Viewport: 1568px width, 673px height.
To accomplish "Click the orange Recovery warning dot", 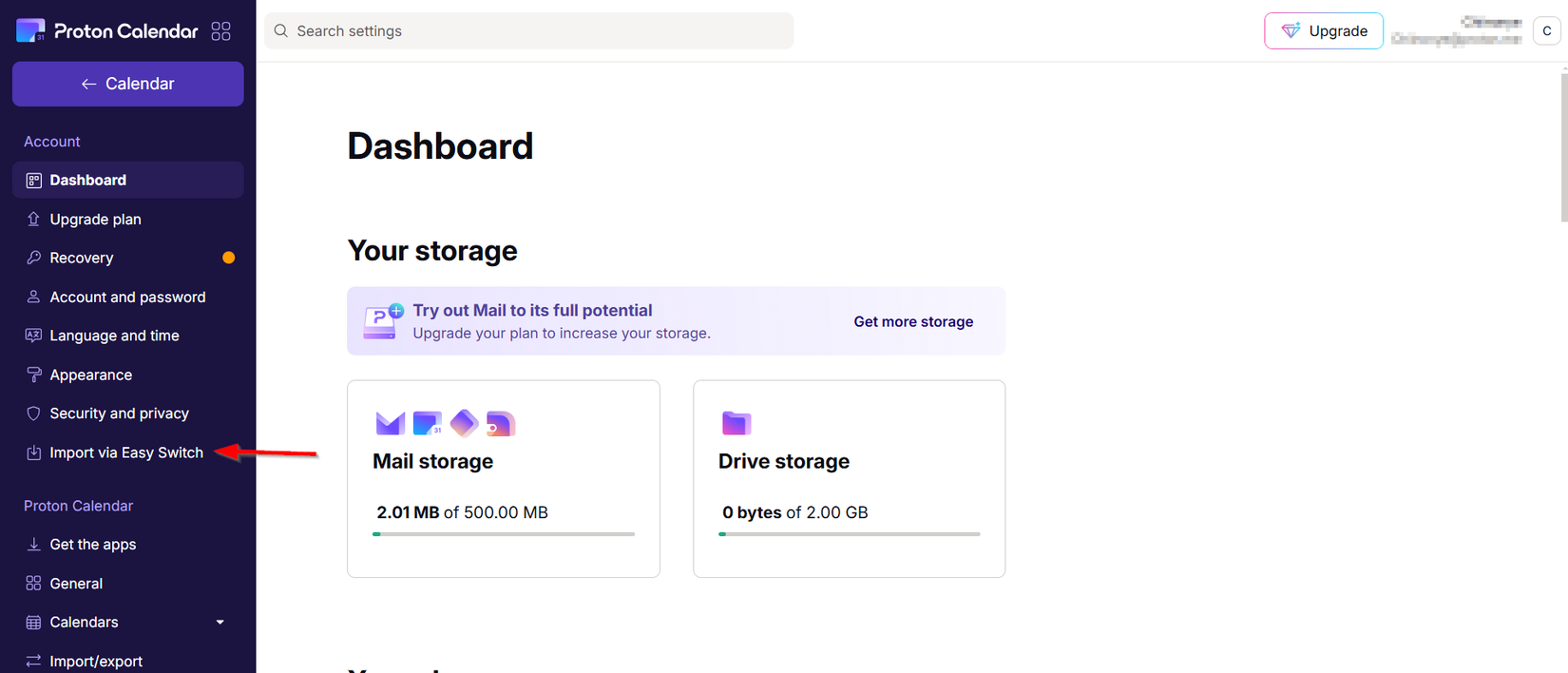I will [228, 258].
